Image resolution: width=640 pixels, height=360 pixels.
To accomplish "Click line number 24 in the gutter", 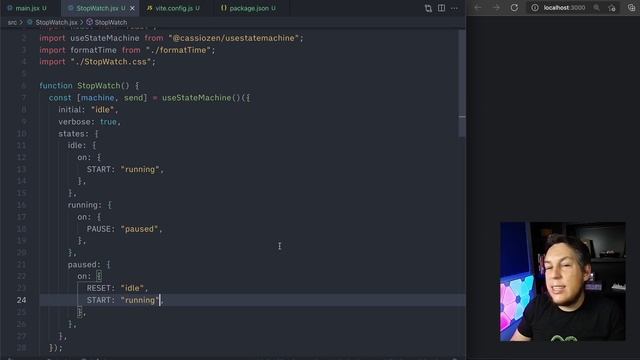I will 22,300.
